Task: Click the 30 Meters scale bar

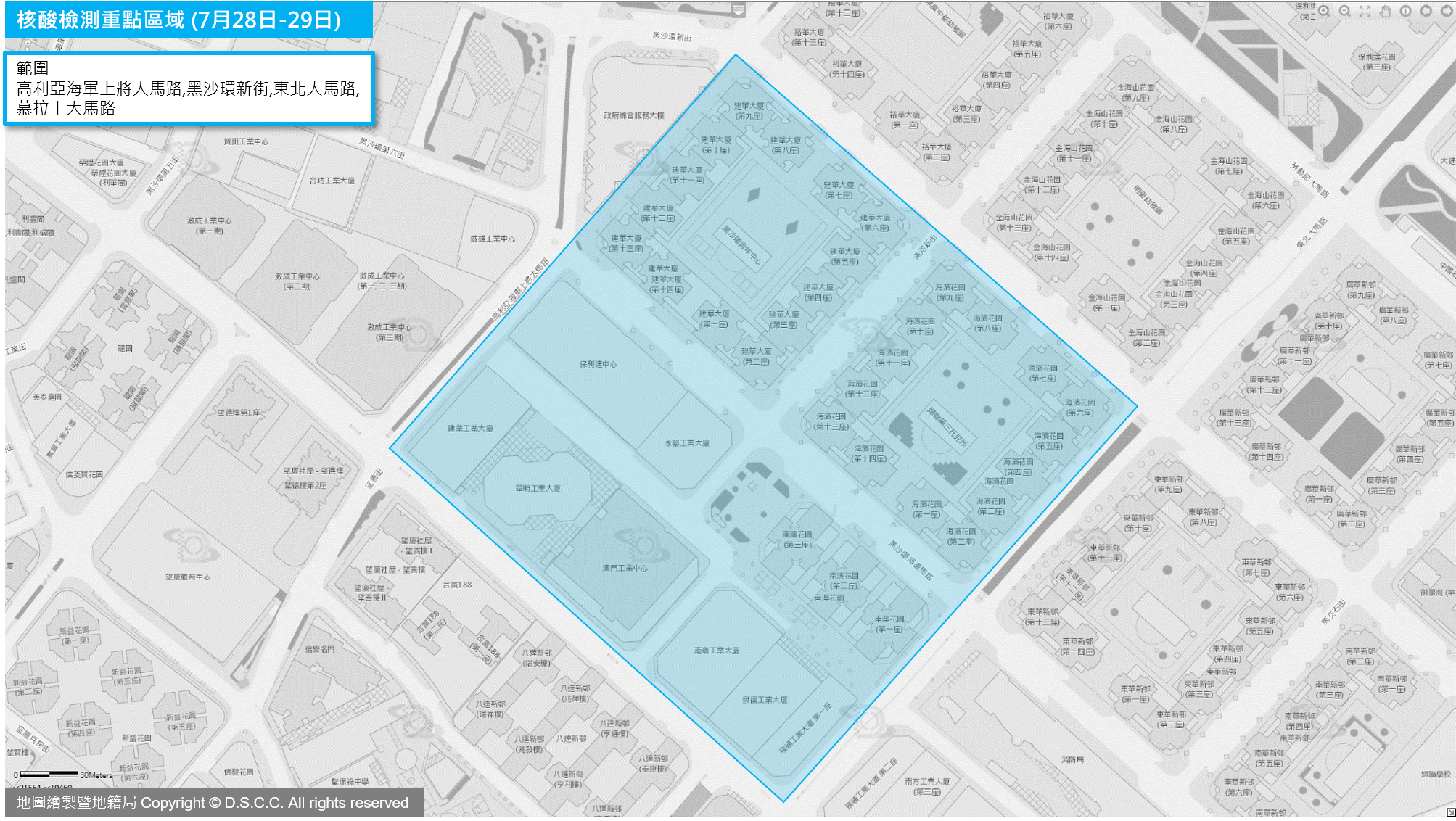Action: [x=49, y=775]
